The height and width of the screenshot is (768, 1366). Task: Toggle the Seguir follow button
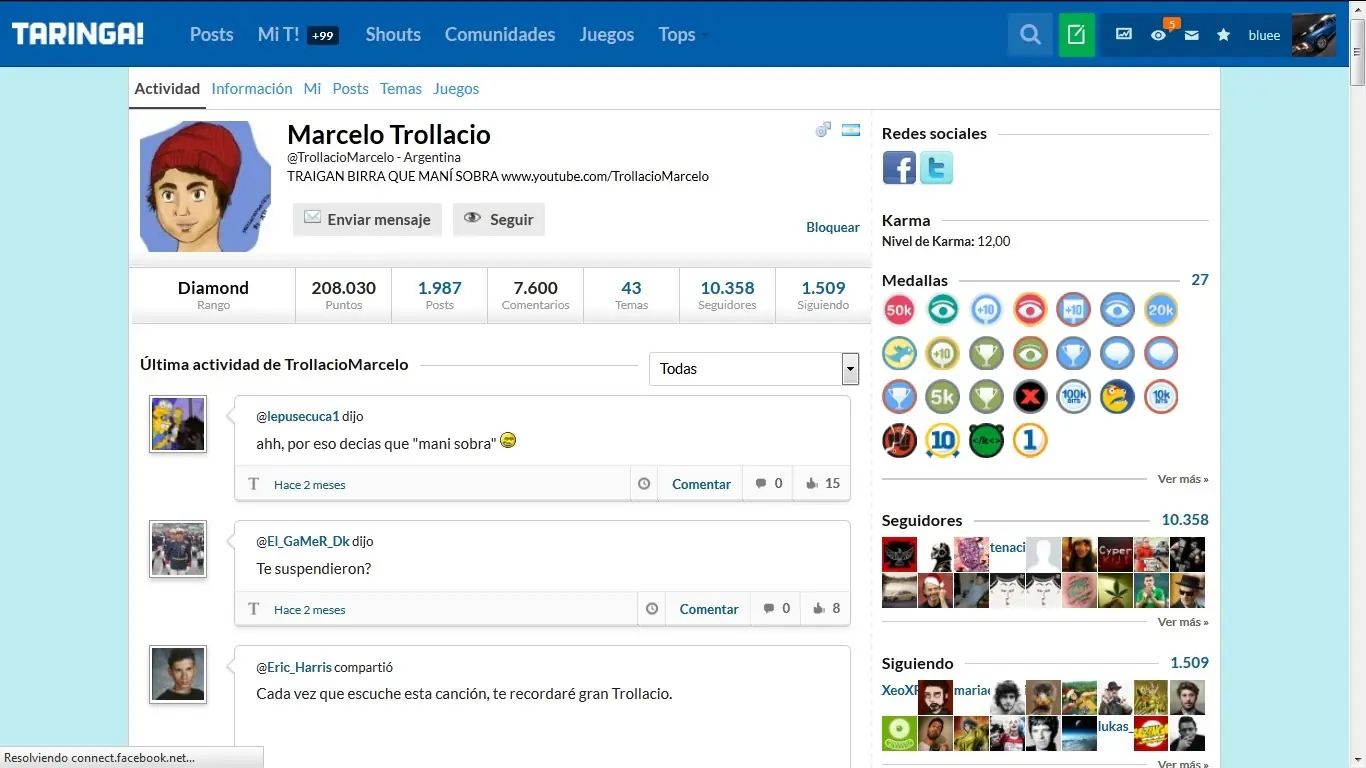[x=499, y=219]
